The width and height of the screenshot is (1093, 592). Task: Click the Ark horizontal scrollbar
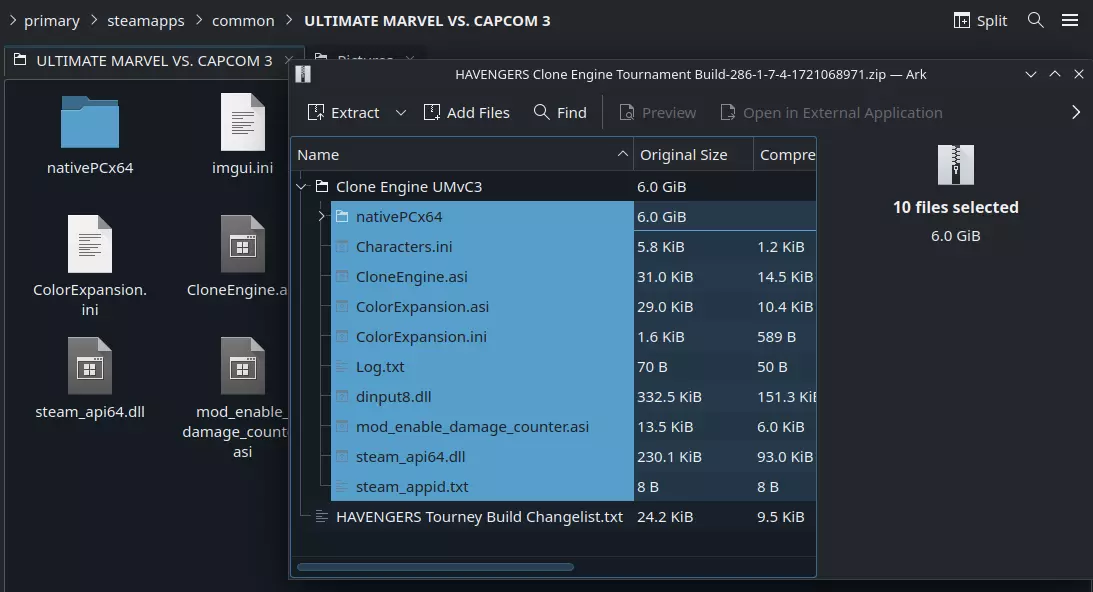tap(436, 567)
